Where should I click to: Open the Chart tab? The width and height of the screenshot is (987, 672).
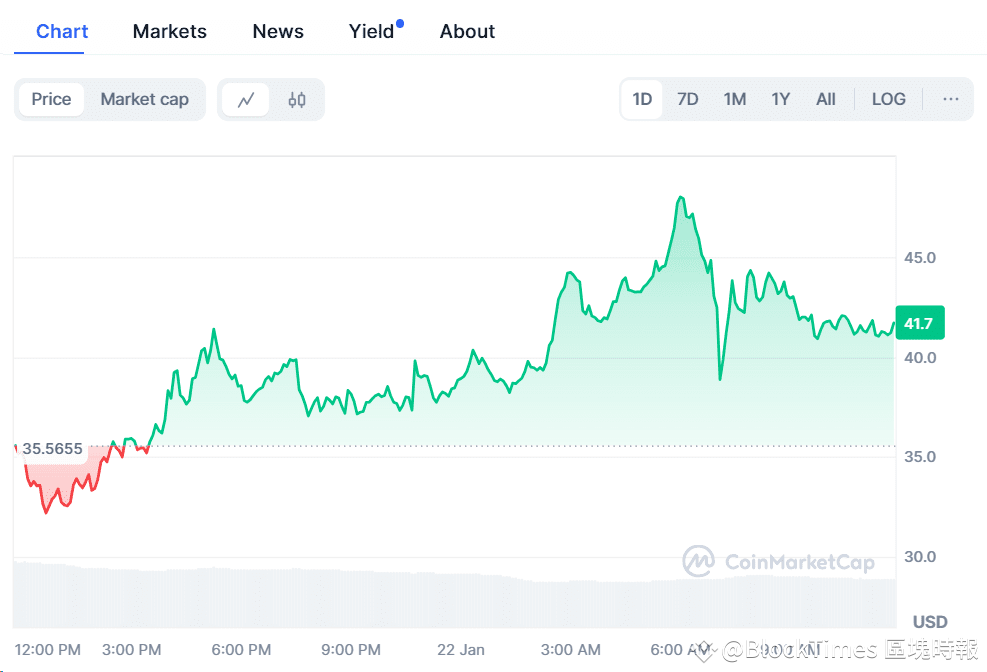(62, 31)
